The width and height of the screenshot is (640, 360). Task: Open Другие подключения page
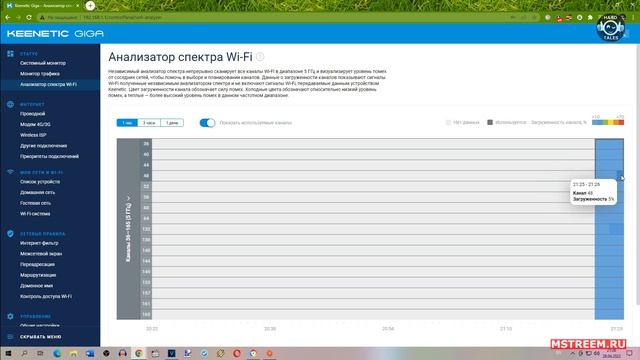(44, 146)
